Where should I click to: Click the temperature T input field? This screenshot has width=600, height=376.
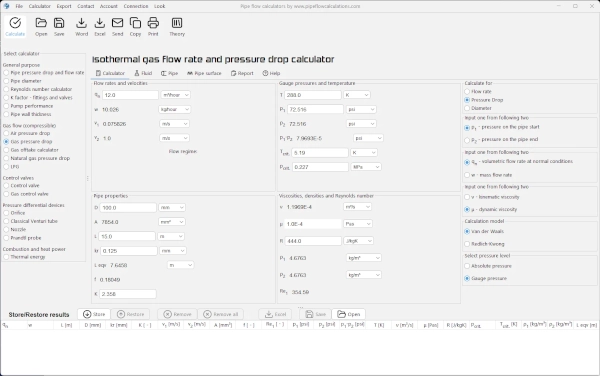point(313,95)
